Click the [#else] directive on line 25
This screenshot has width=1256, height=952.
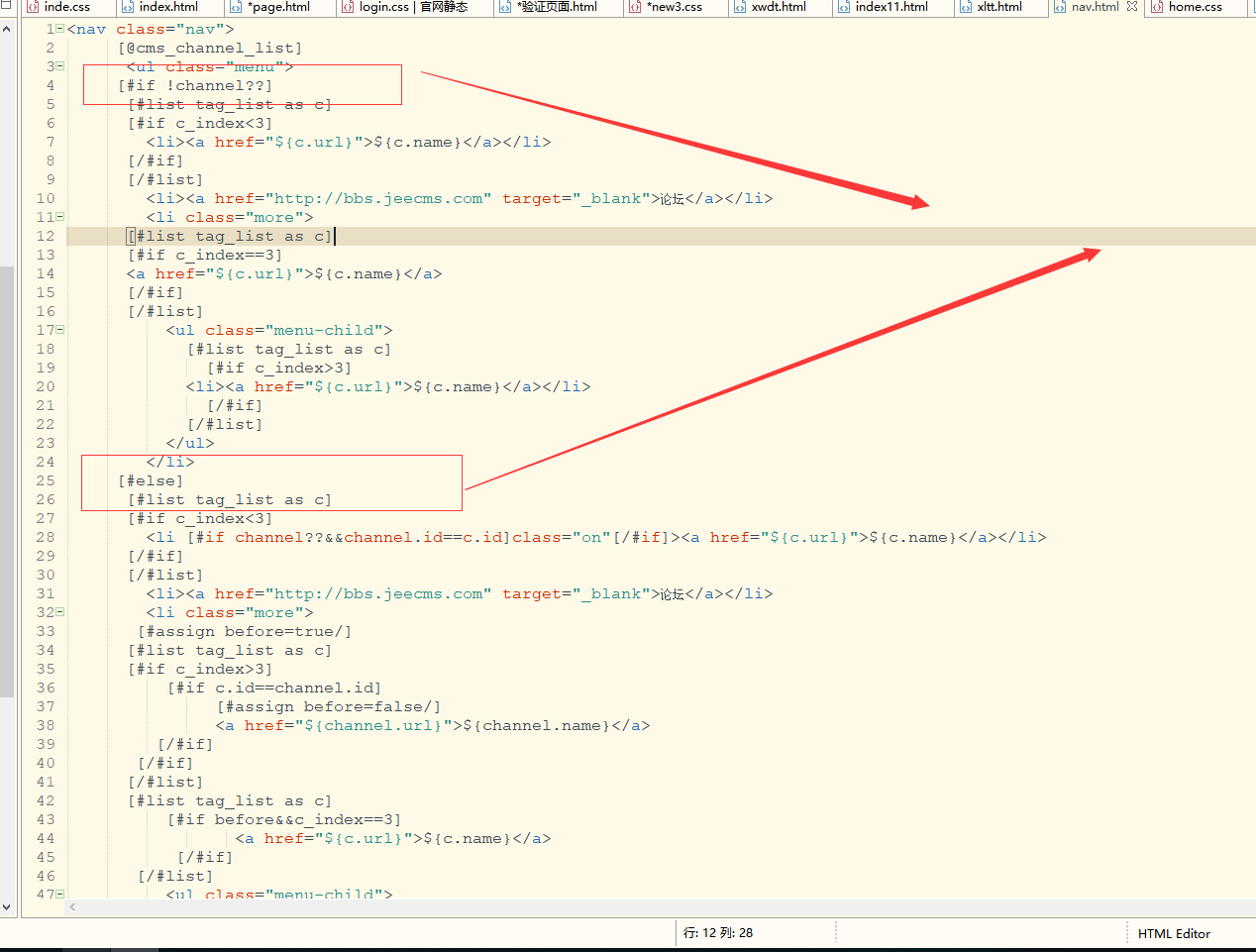coord(151,480)
